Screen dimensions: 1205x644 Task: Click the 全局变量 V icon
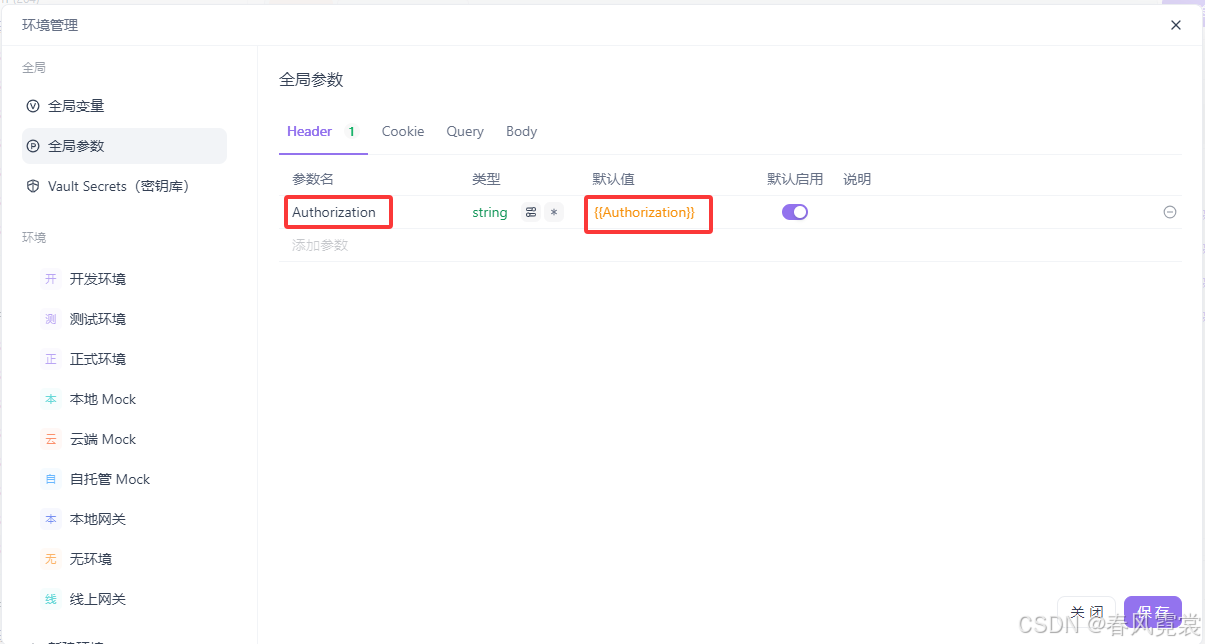click(x=33, y=106)
